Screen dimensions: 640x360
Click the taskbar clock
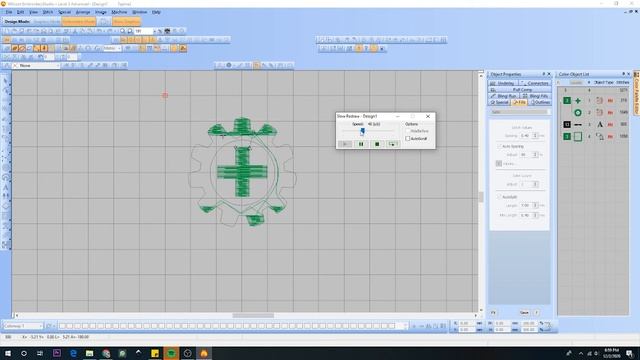(x=611, y=353)
